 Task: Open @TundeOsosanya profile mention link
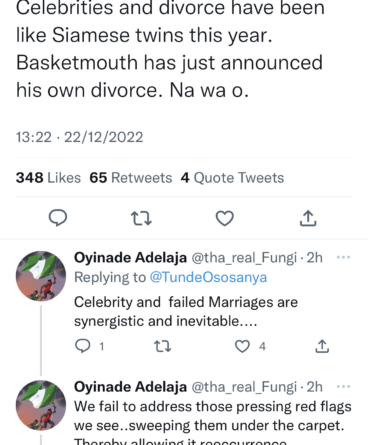[208, 277]
